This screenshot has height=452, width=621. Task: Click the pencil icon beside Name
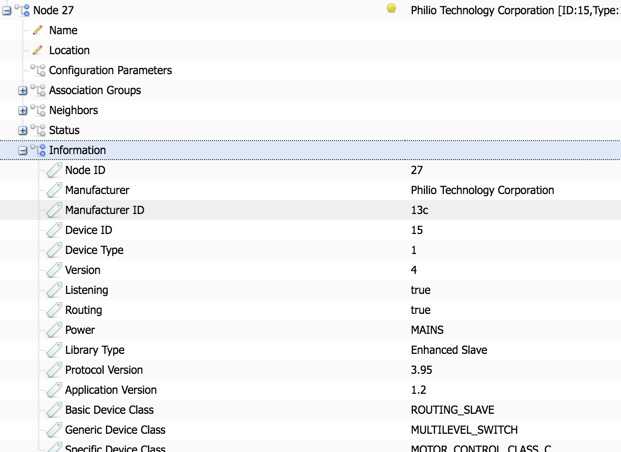click(38, 30)
